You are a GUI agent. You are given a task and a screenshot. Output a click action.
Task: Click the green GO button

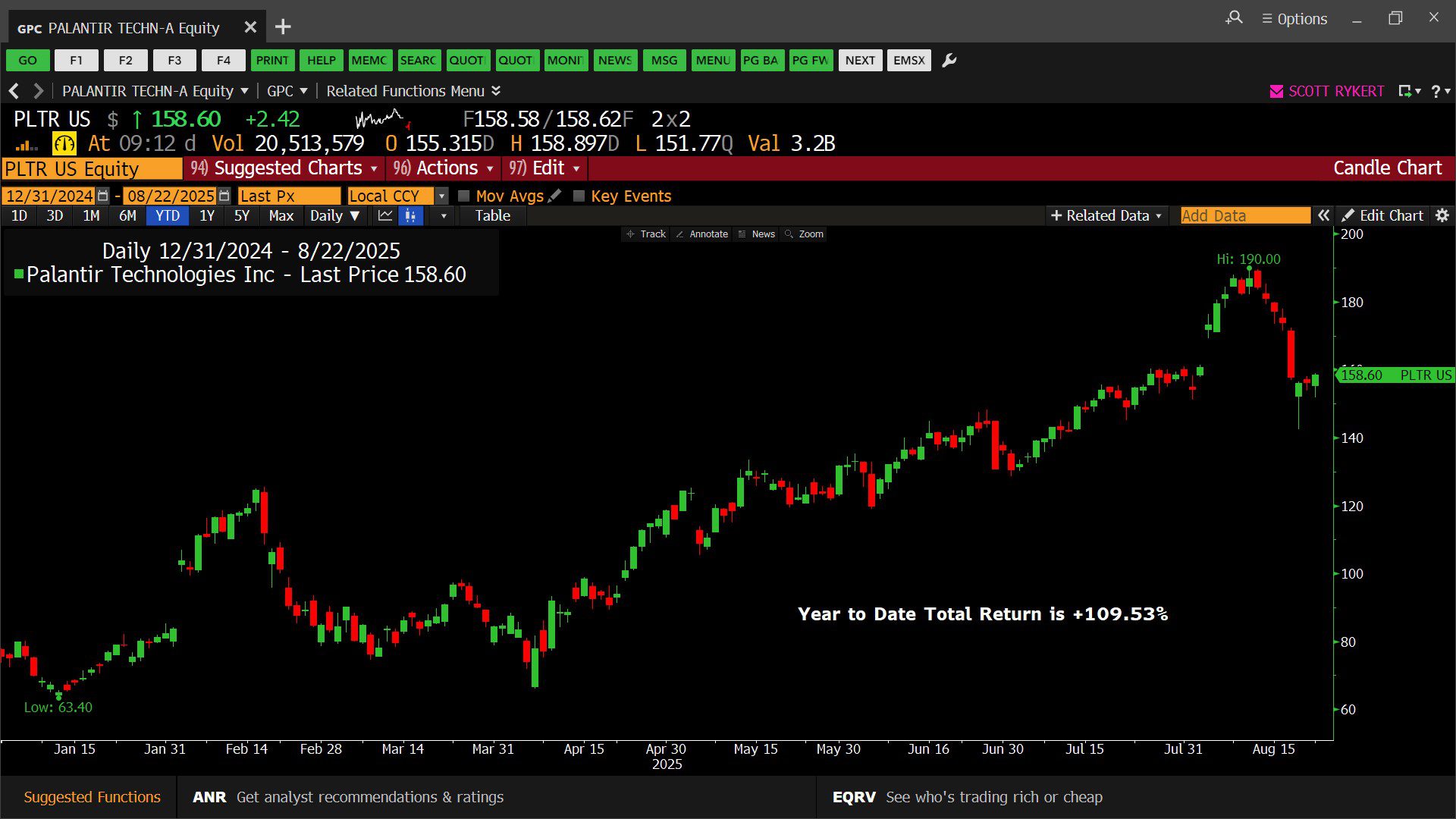click(x=28, y=61)
